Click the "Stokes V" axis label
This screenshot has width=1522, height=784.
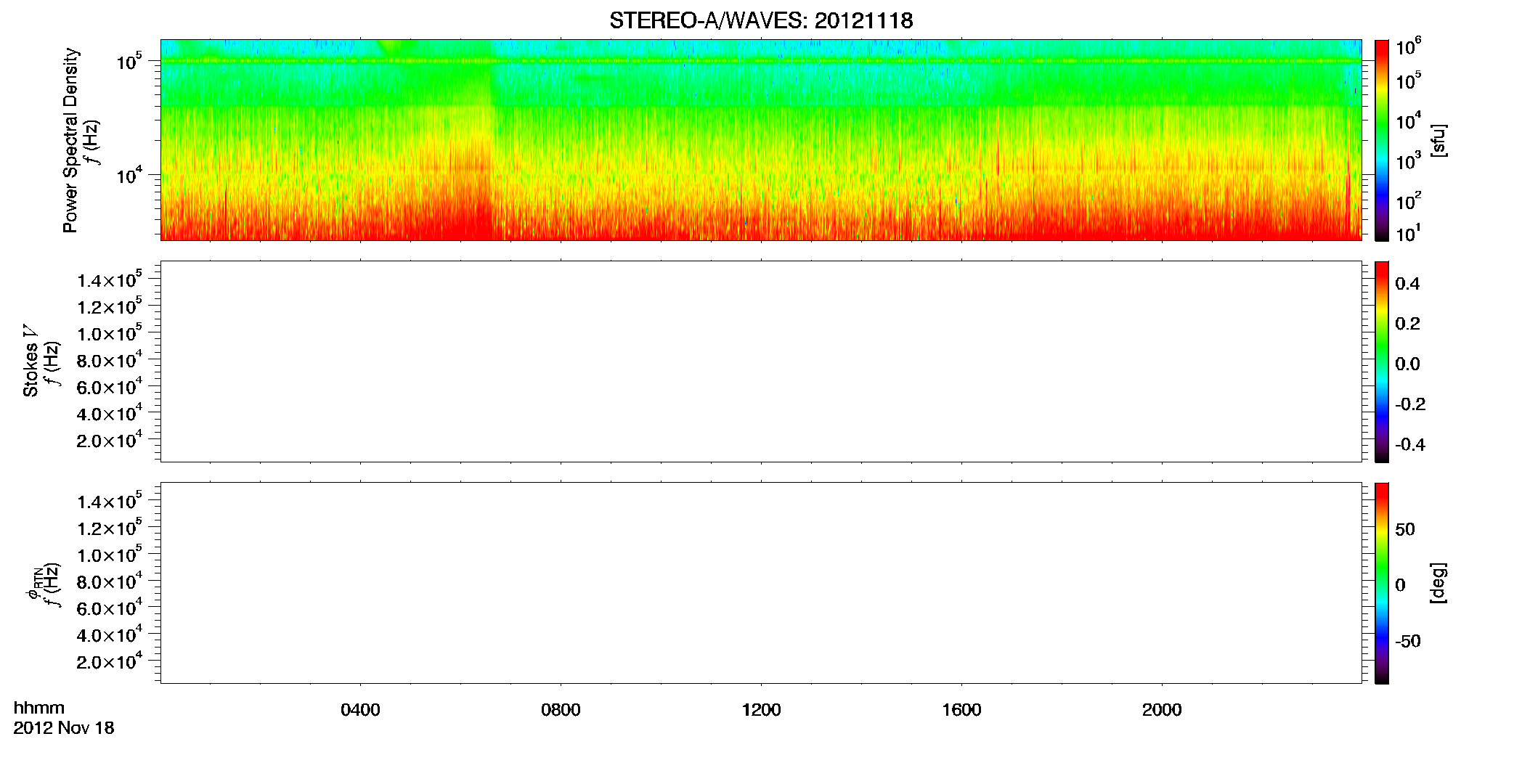[30, 361]
